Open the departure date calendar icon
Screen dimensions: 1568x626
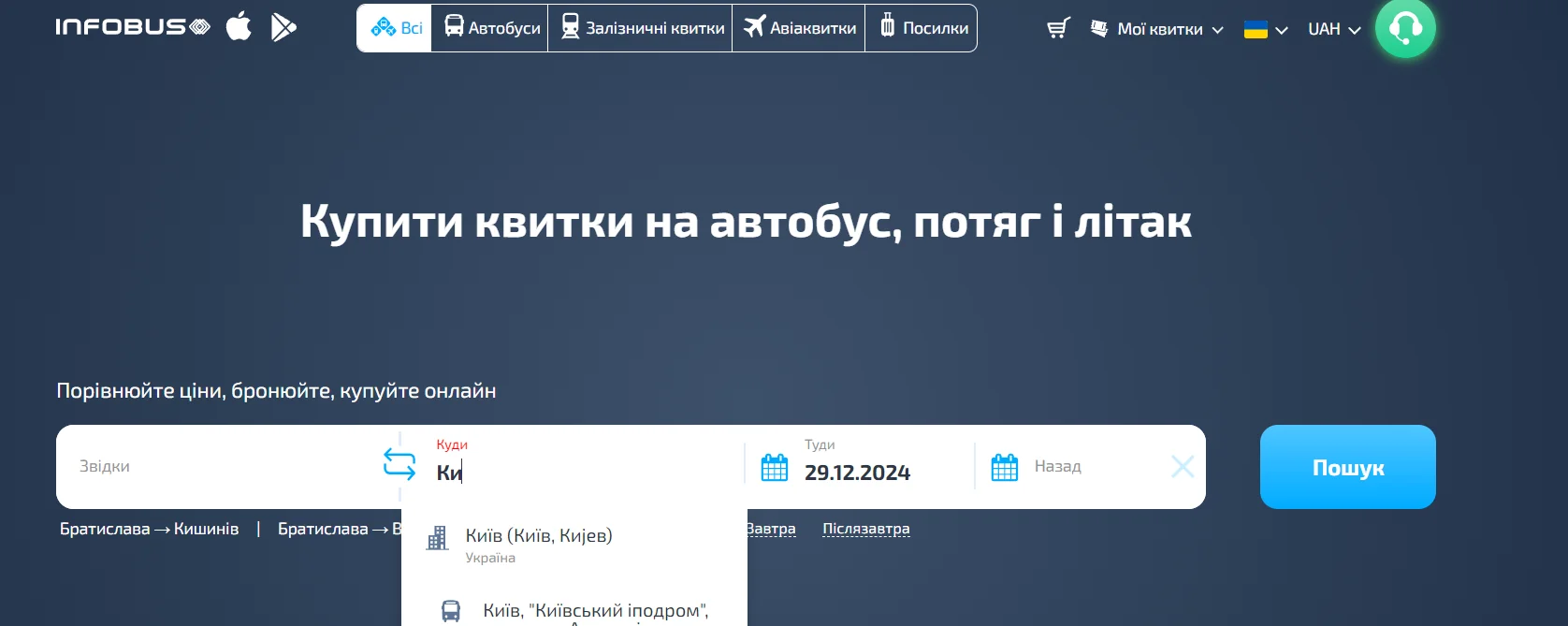[775, 467]
